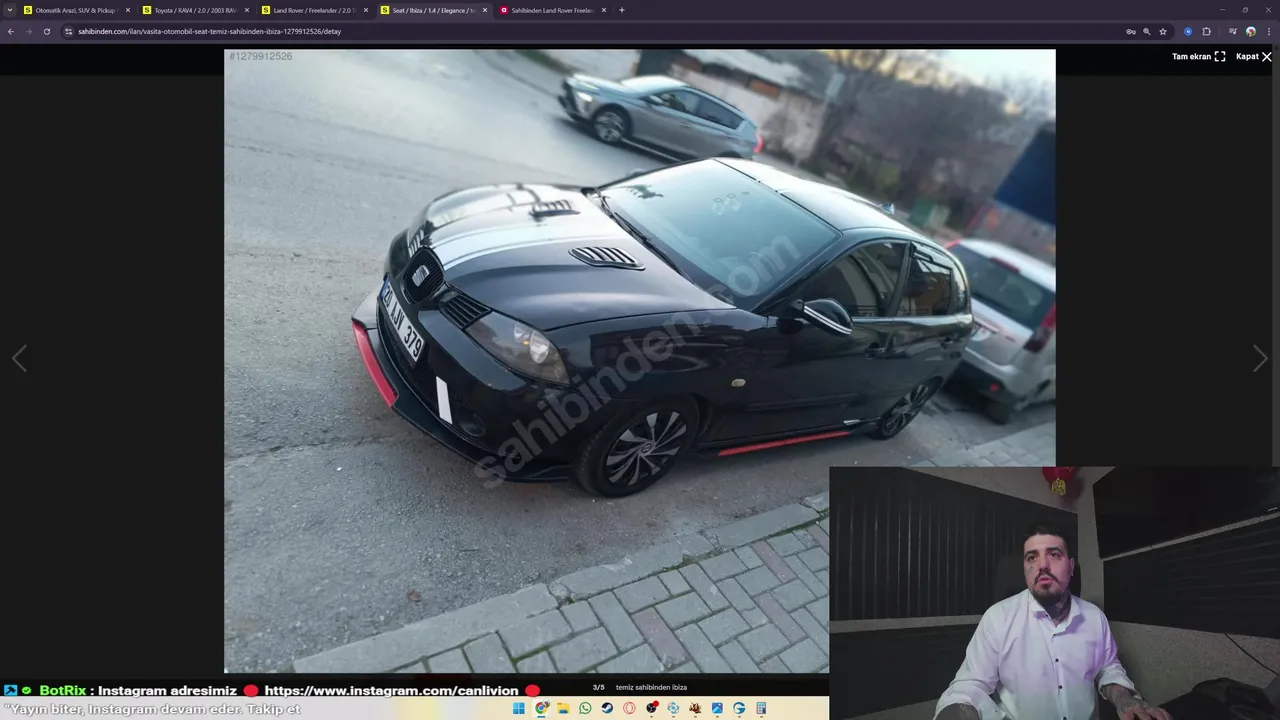Click the black Seat Ibiza photo

pyautogui.click(x=640, y=361)
